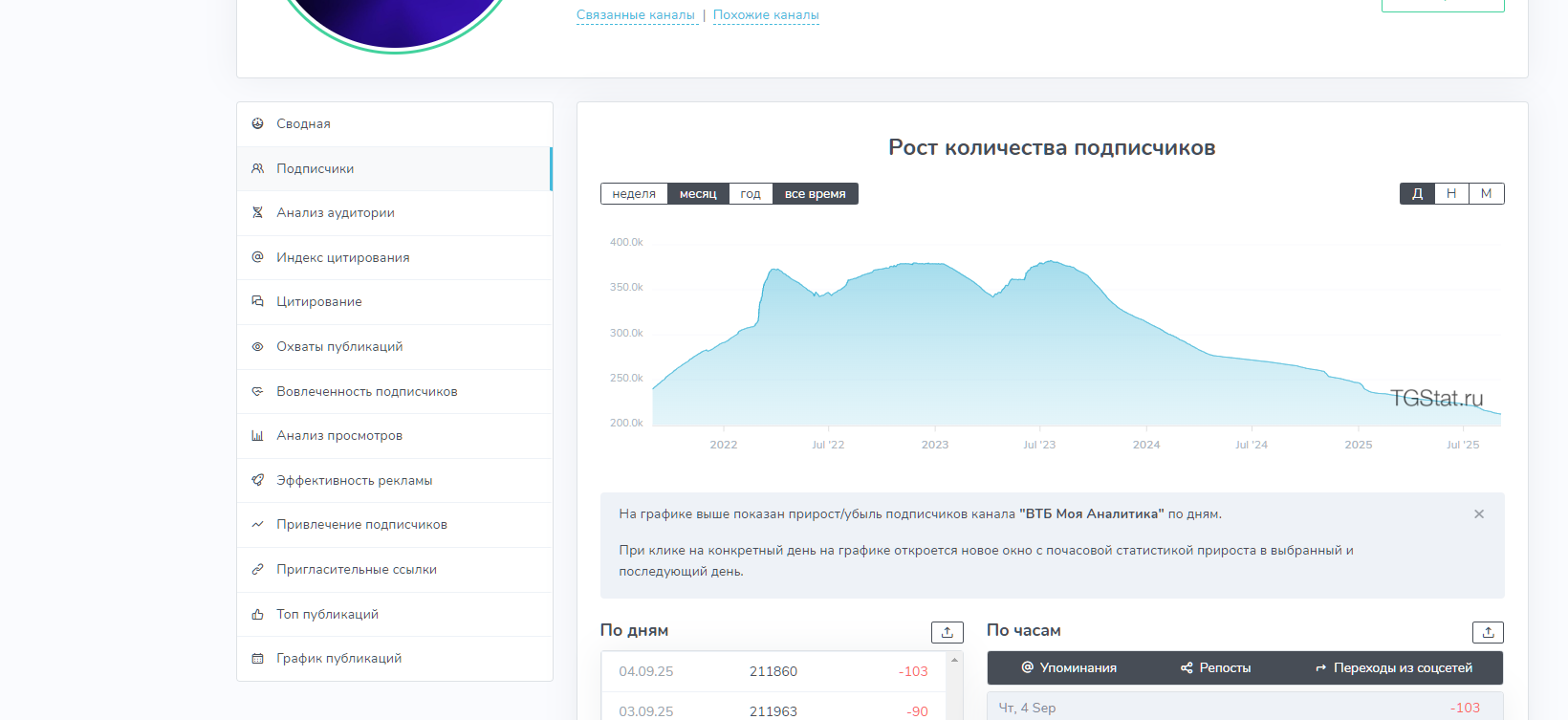Switch chart grouping to М (months)
This screenshot has height=720, width=1568.
pyautogui.click(x=1486, y=194)
